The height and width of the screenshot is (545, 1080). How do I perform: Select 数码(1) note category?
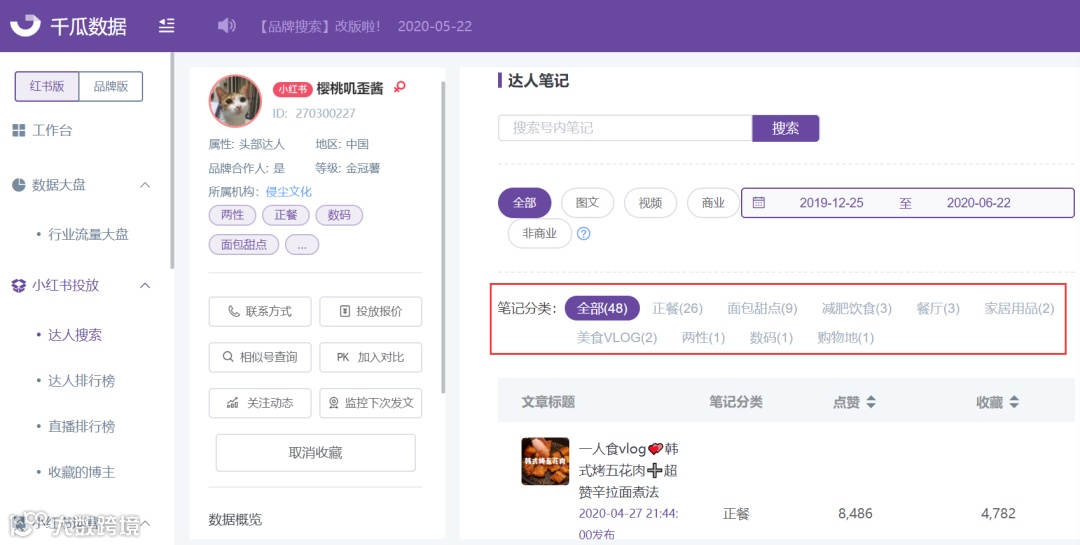tap(771, 338)
